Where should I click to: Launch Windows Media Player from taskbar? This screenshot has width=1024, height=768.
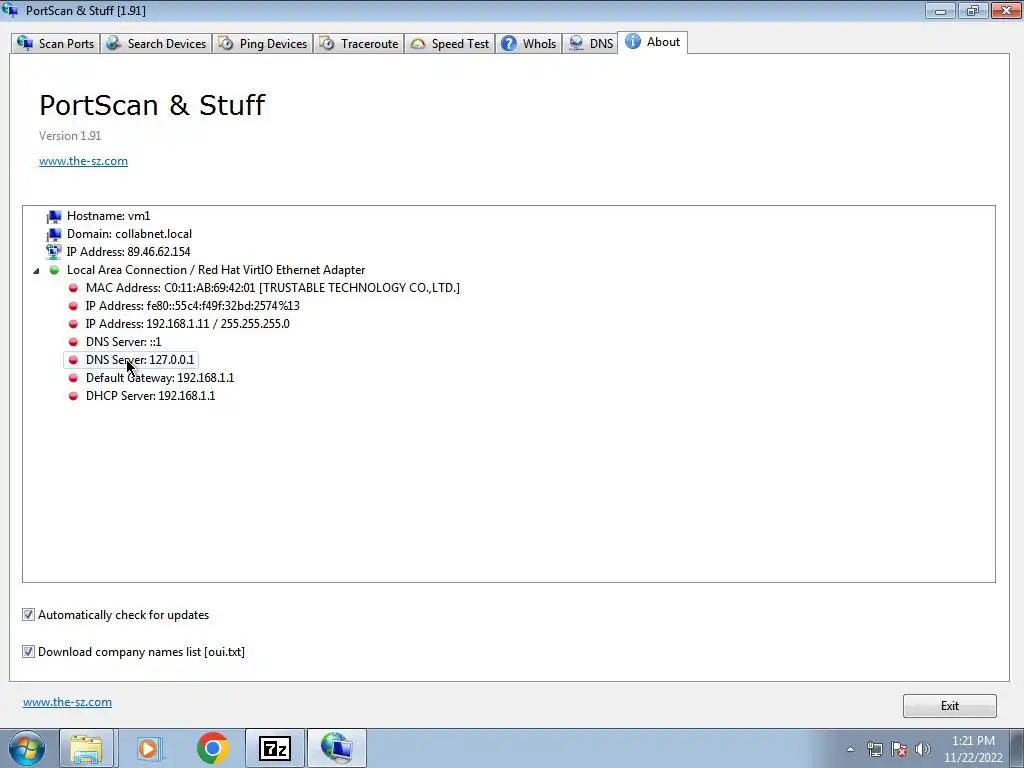pos(150,748)
